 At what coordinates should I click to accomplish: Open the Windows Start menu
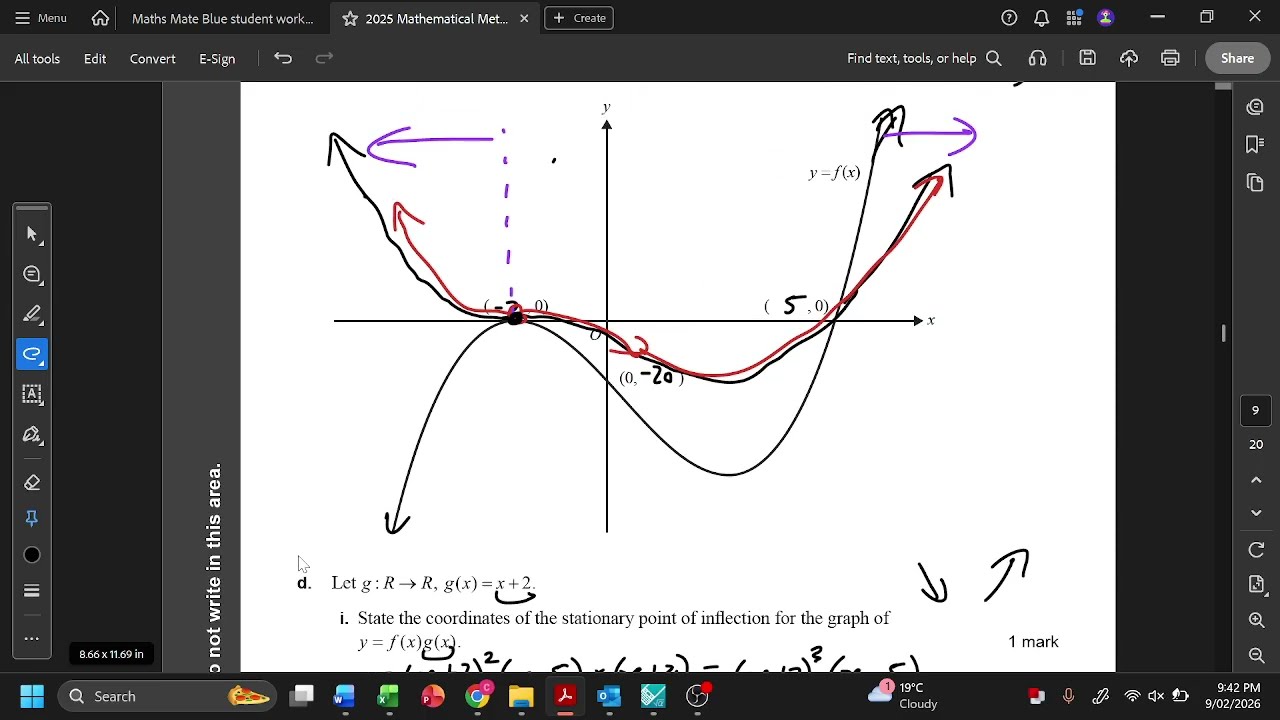32,696
